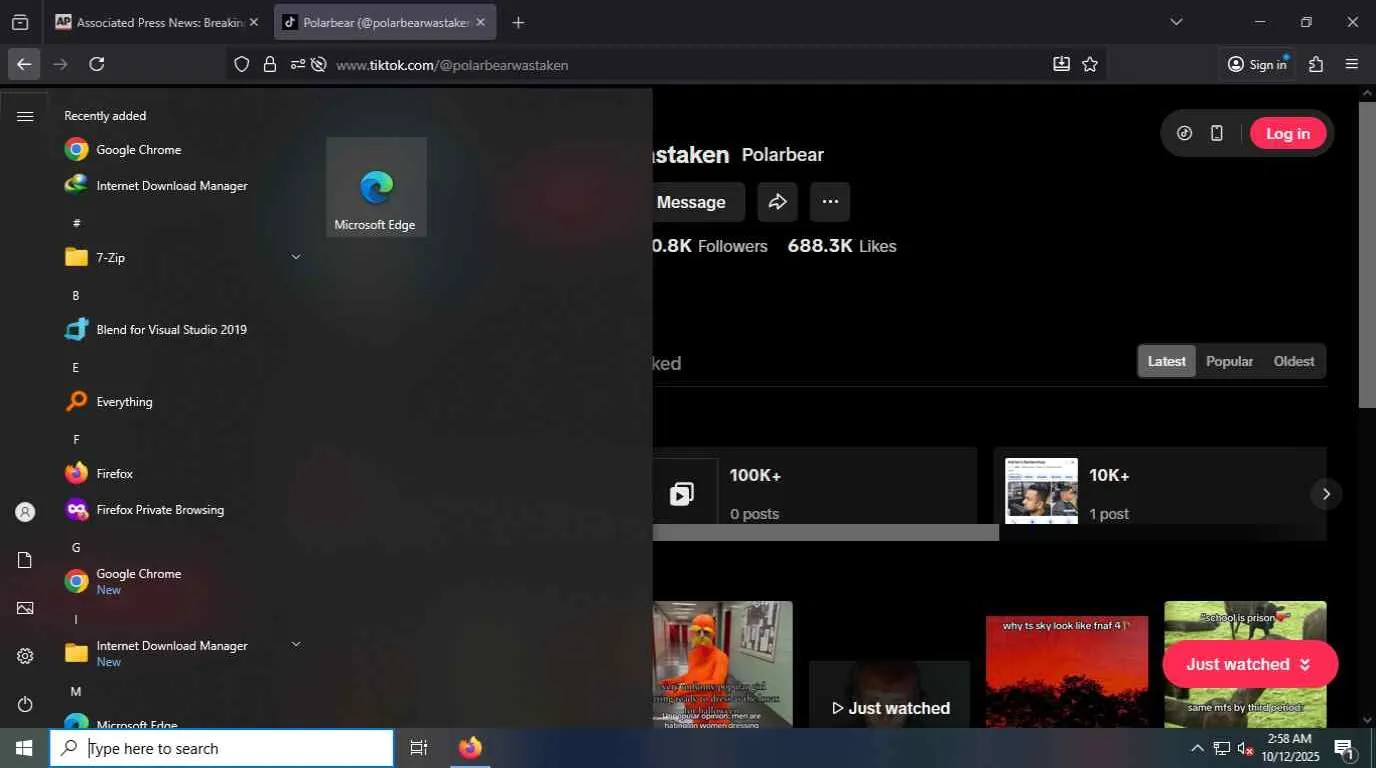The height and width of the screenshot is (768, 1376).
Task: Open the Firefox extensions puzzle icon
Action: [1316, 64]
